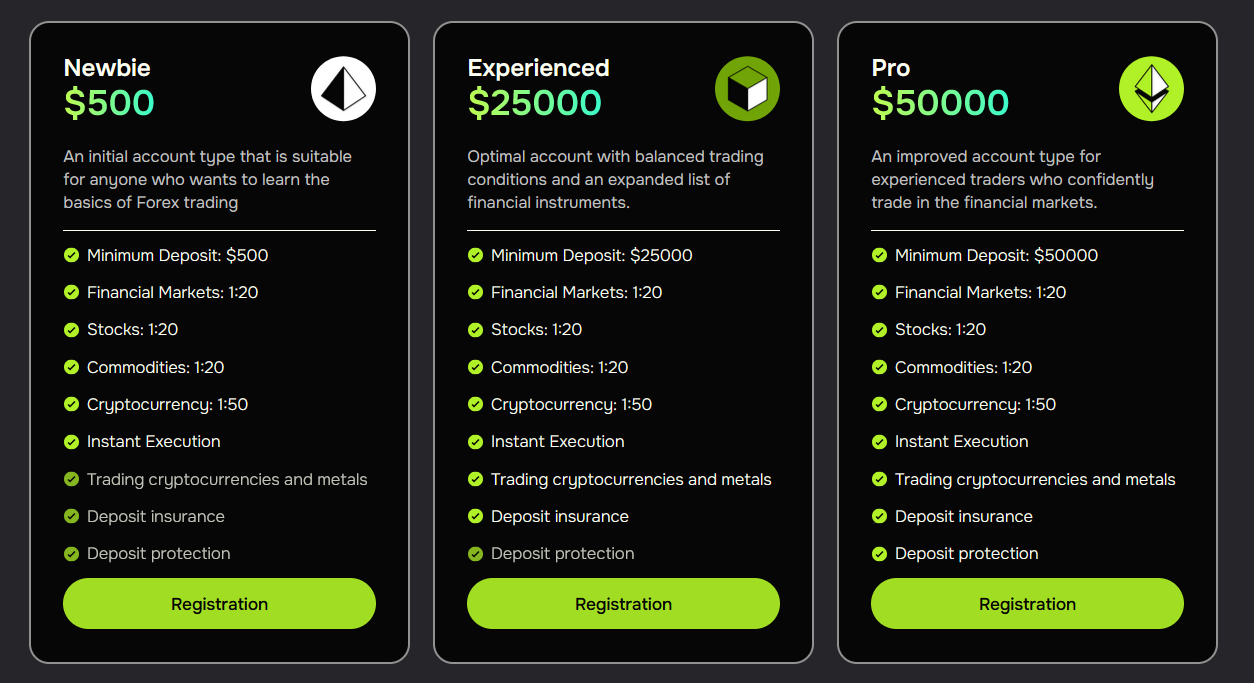
Task: Click the Experienced Deposit insurance feature text
Action: (560, 517)
